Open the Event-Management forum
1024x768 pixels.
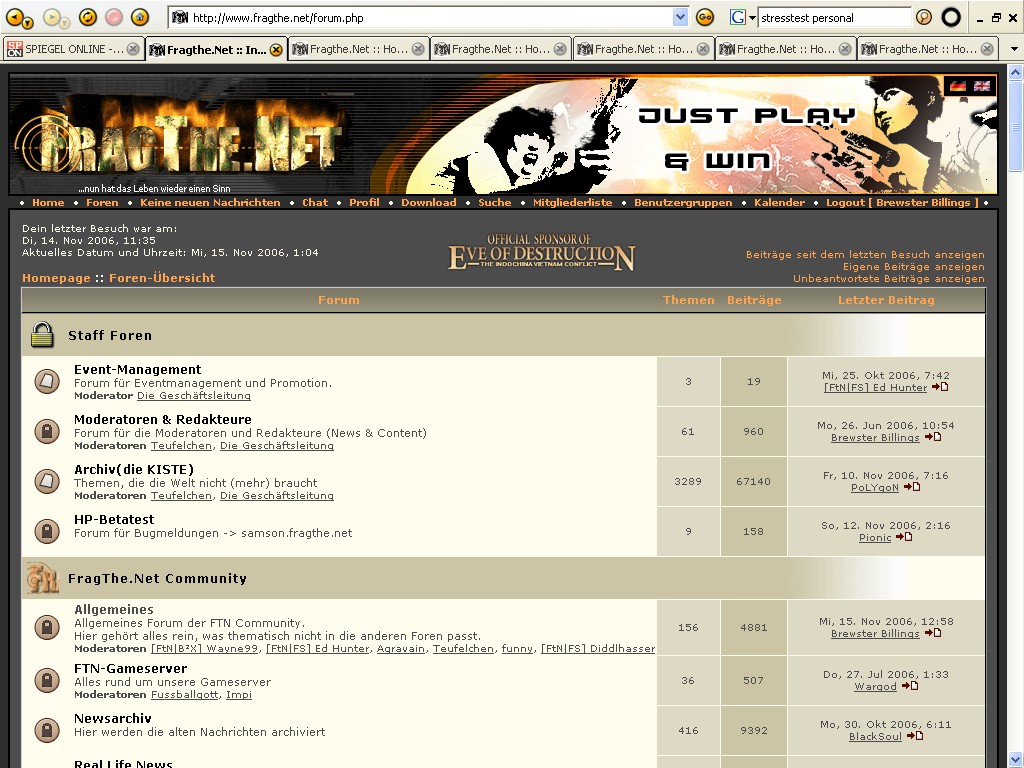[137, 369]
